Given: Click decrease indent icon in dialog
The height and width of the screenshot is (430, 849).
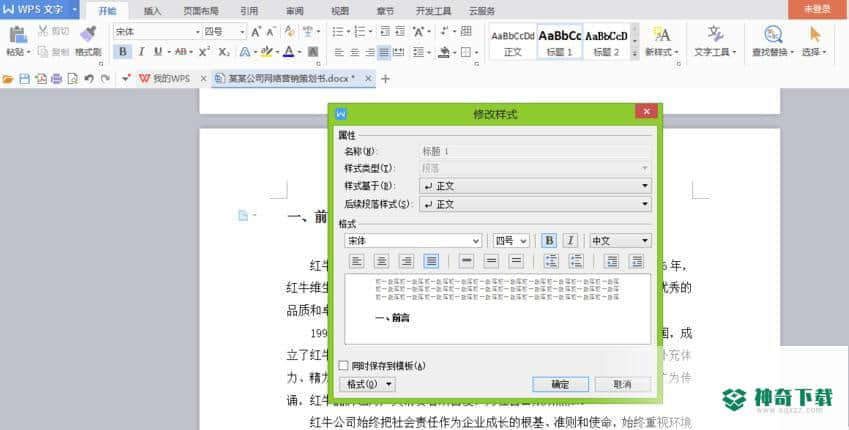Looking at the screenshot, I should [611, 262].
